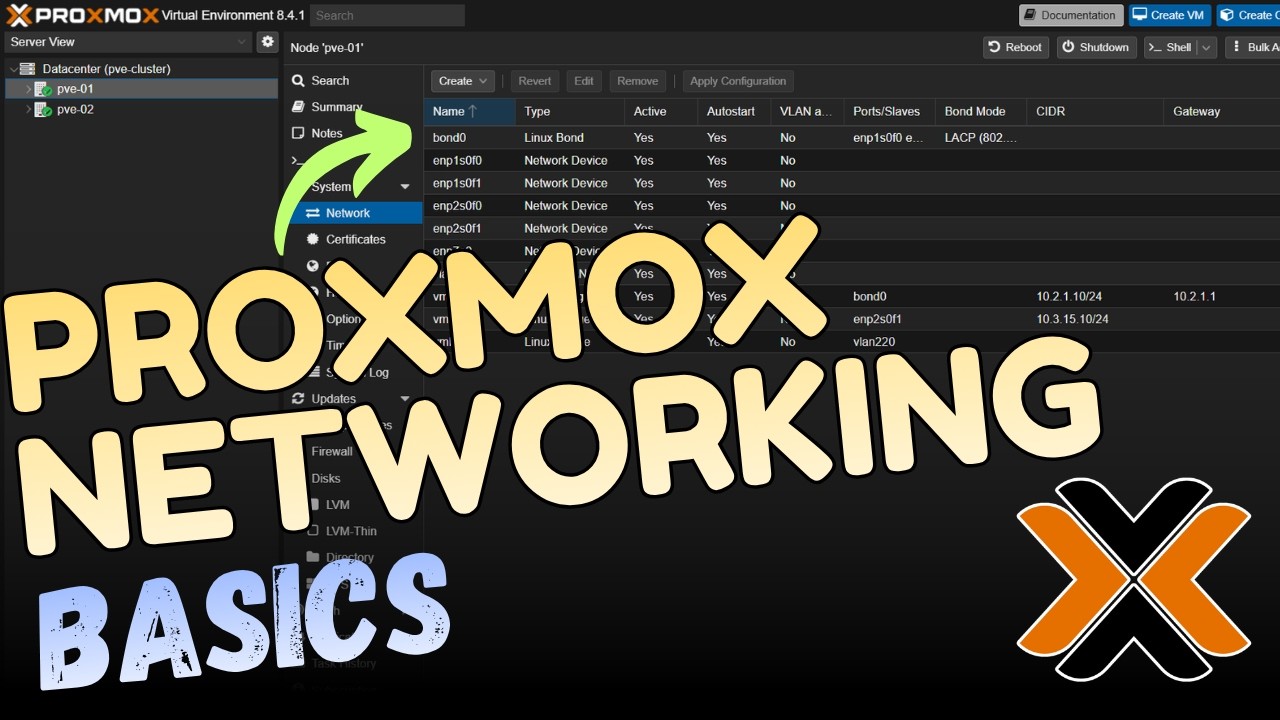
Task: Click the Datacenter server rack icon
Action: tap(27, 69)
